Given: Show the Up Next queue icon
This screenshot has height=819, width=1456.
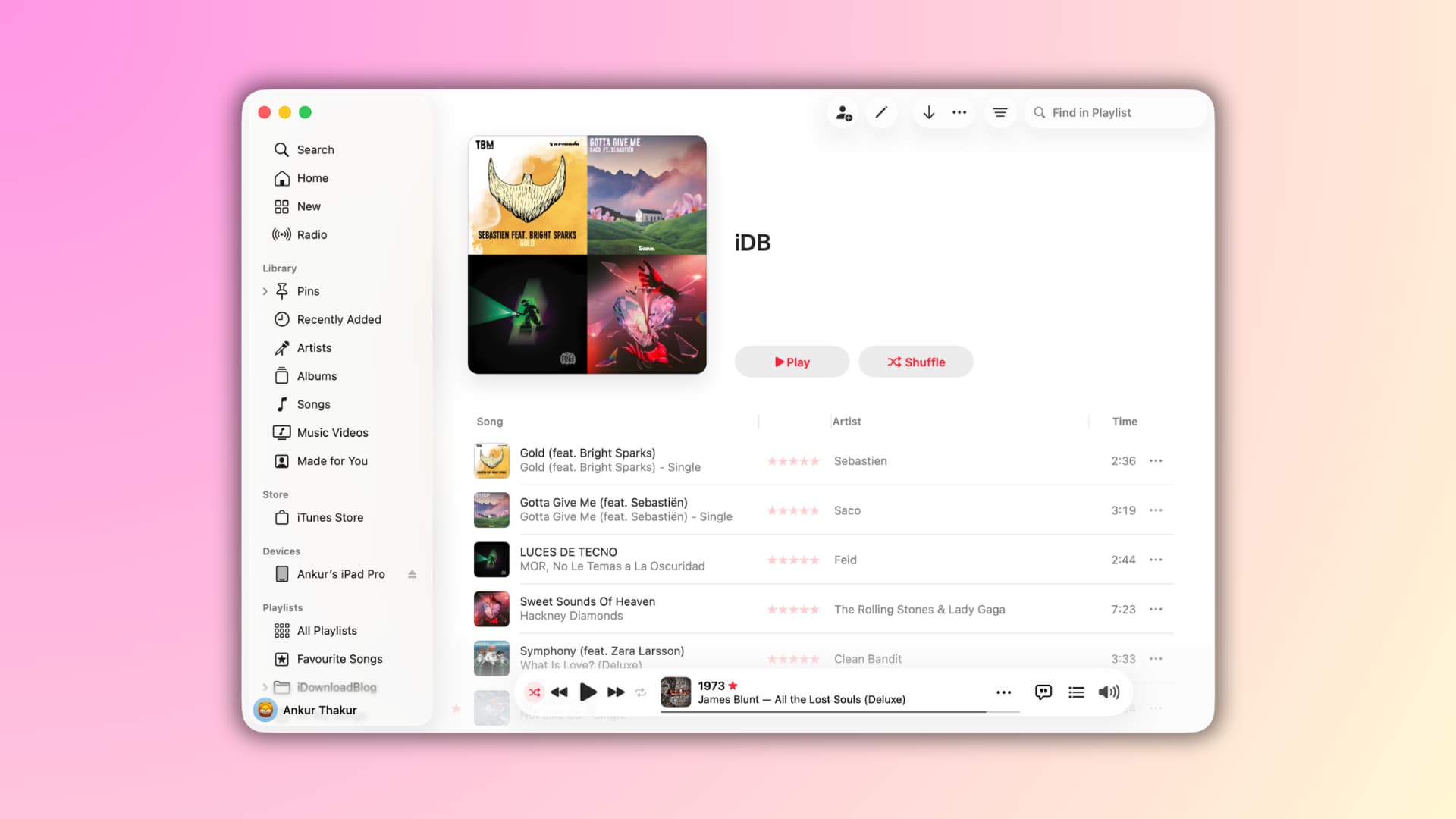Looking at the screenshot, I should 1076,692.
